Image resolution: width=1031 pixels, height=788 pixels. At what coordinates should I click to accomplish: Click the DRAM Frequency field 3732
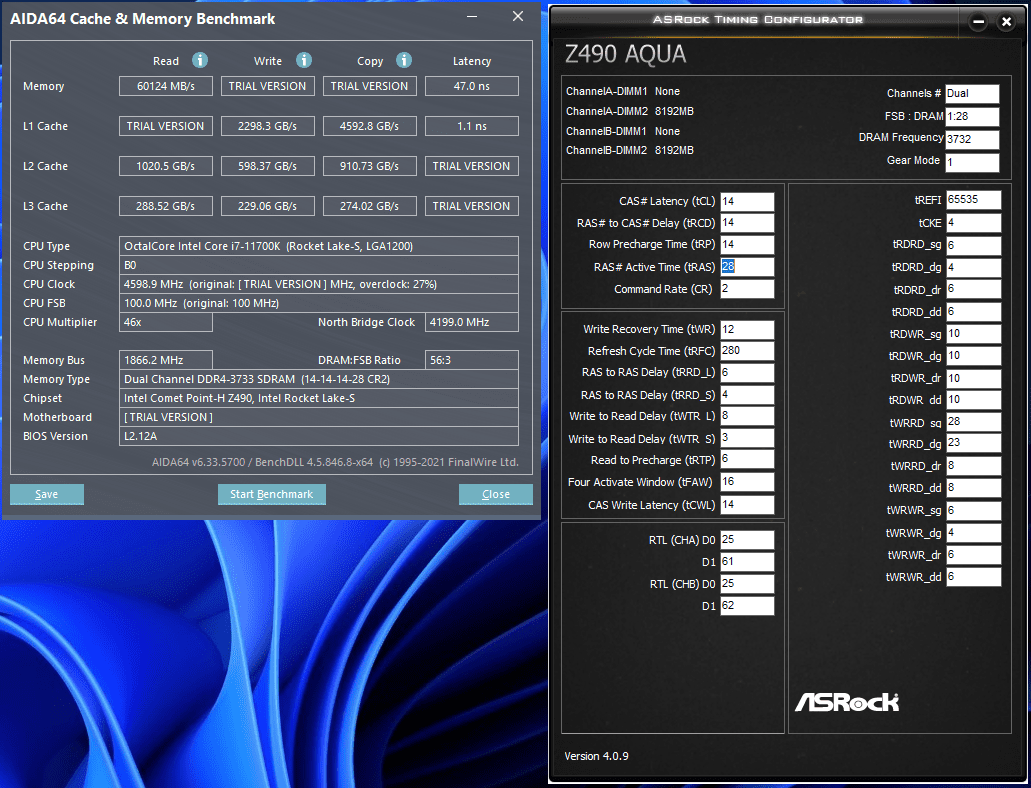pyautogui.click(x=972, y=139)
